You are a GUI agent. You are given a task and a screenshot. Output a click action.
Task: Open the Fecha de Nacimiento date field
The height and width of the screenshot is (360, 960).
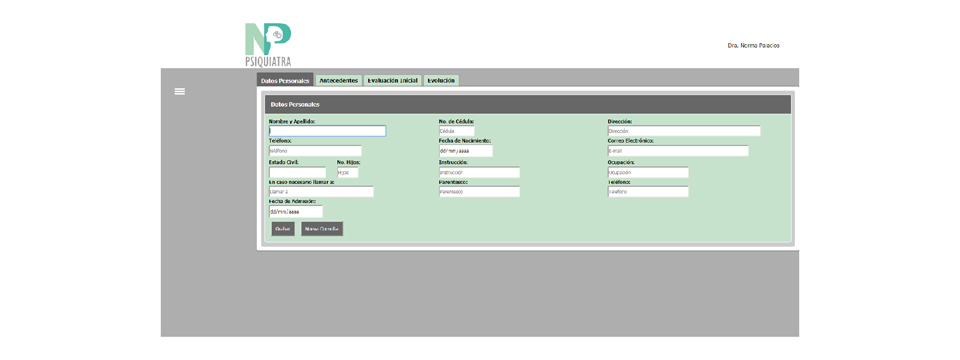click(x=465, y=151)
